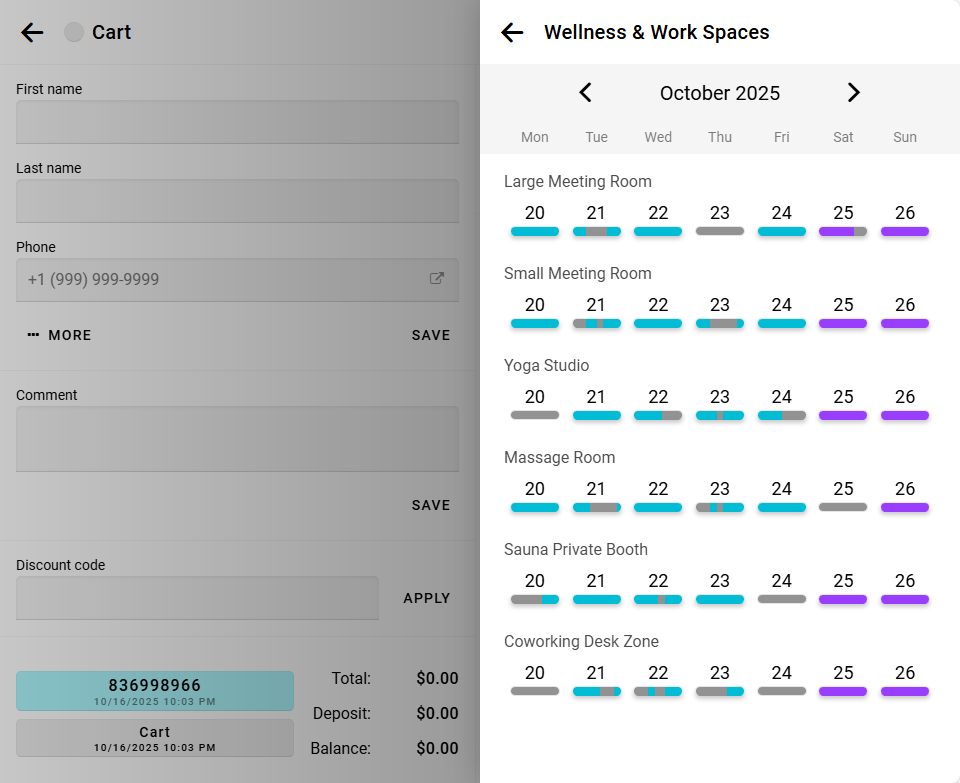Select Large Meeting Room on the 23rd
This screenshot has height=783, width=960.
click(x=720, y=220)
